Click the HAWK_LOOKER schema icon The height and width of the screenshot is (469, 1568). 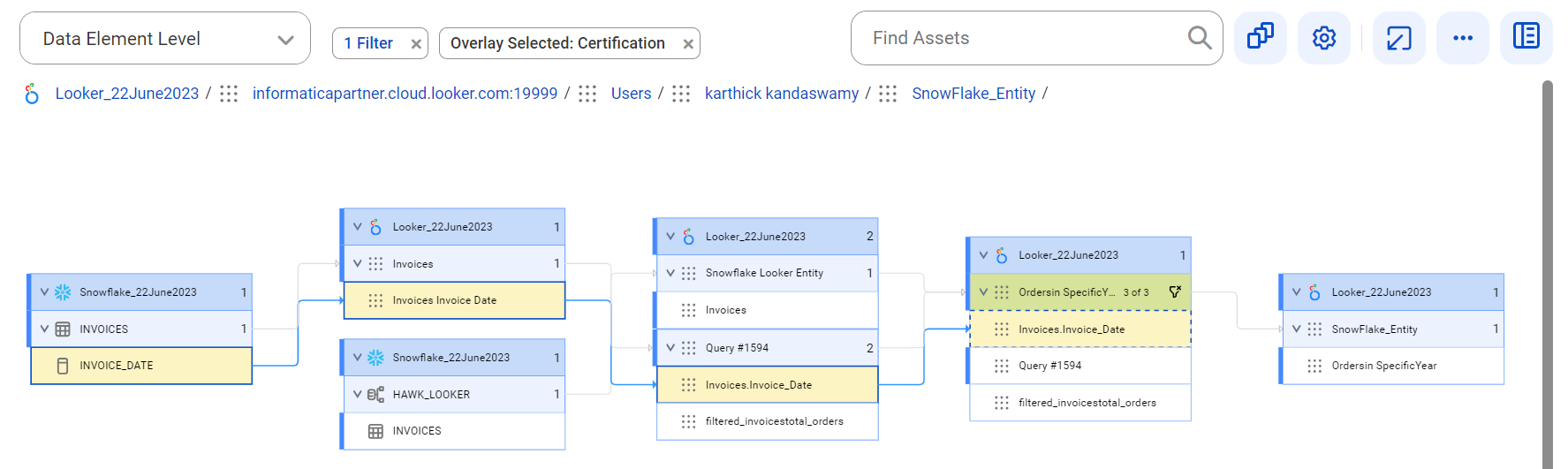pos(375,395)
